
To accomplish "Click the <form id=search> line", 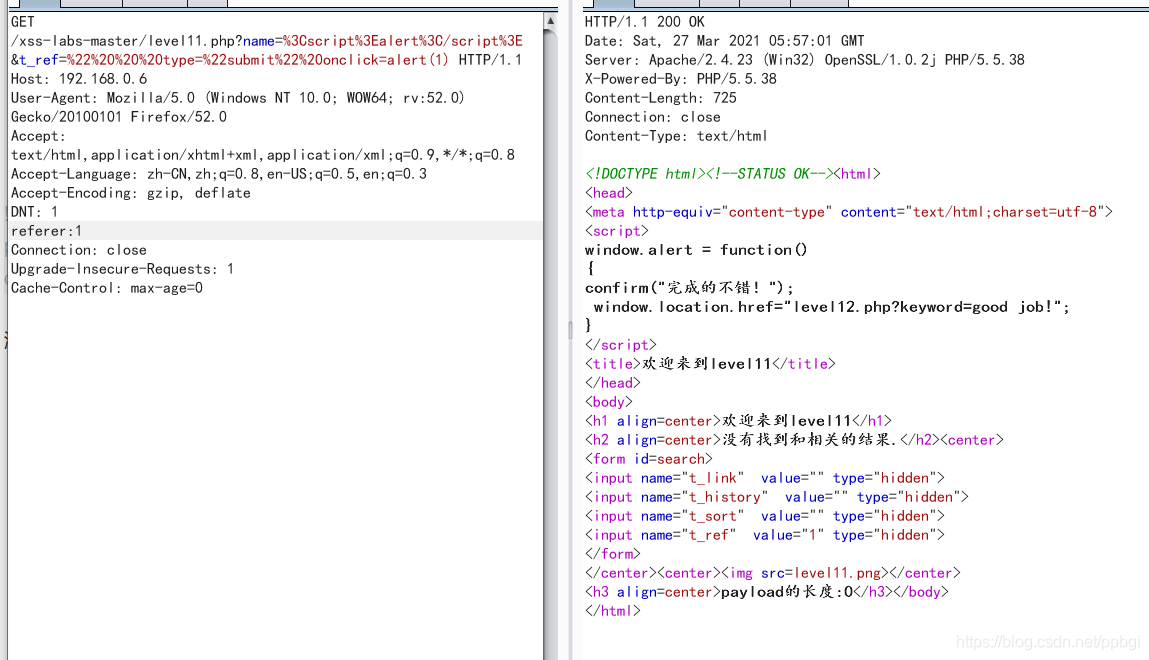I will click(649, 460).
